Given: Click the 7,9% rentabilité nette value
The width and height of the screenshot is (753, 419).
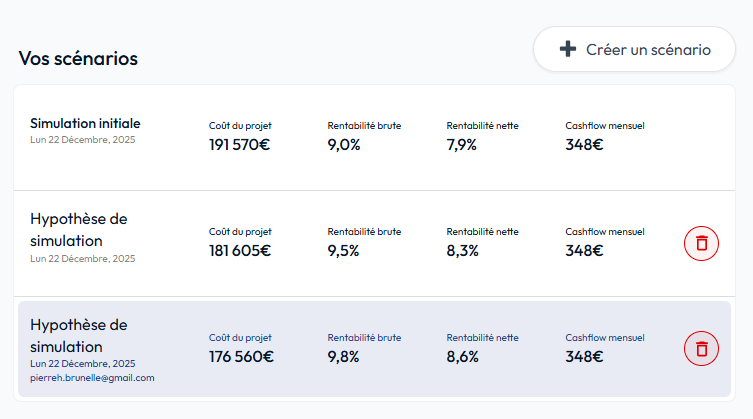Looking at the screenshot, I should coord(461,145).
